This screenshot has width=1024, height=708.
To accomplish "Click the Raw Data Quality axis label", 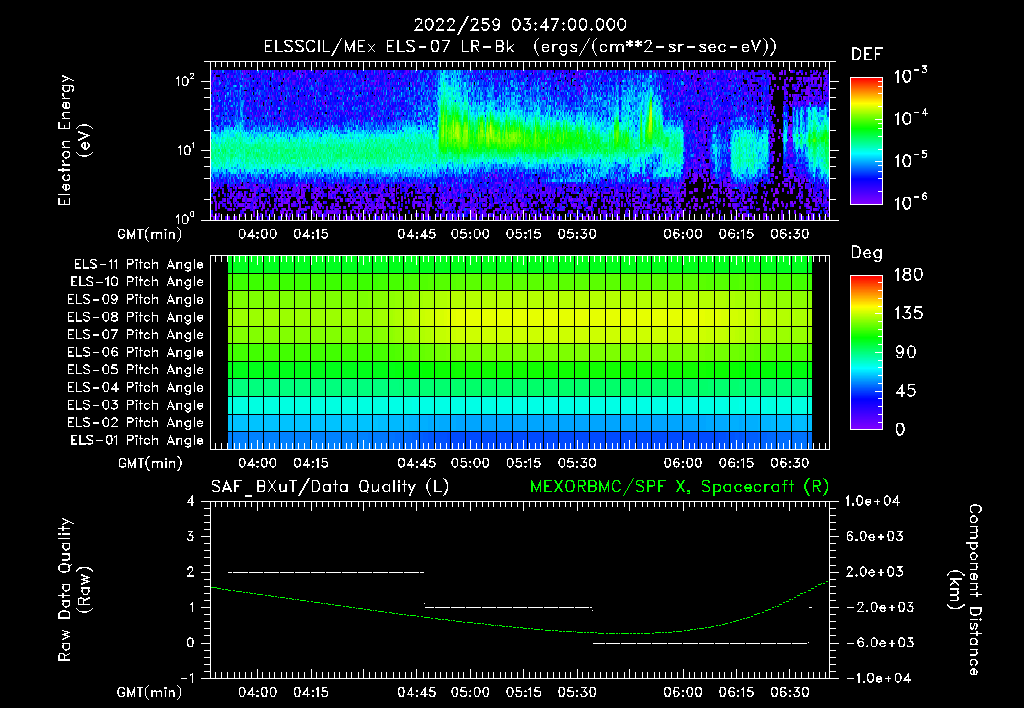I will pyautogui.click(x=74, y=590).
